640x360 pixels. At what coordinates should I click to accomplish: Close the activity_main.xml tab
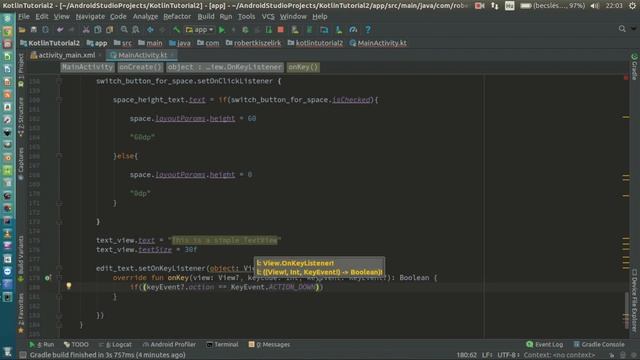click(x=100, y=55)
